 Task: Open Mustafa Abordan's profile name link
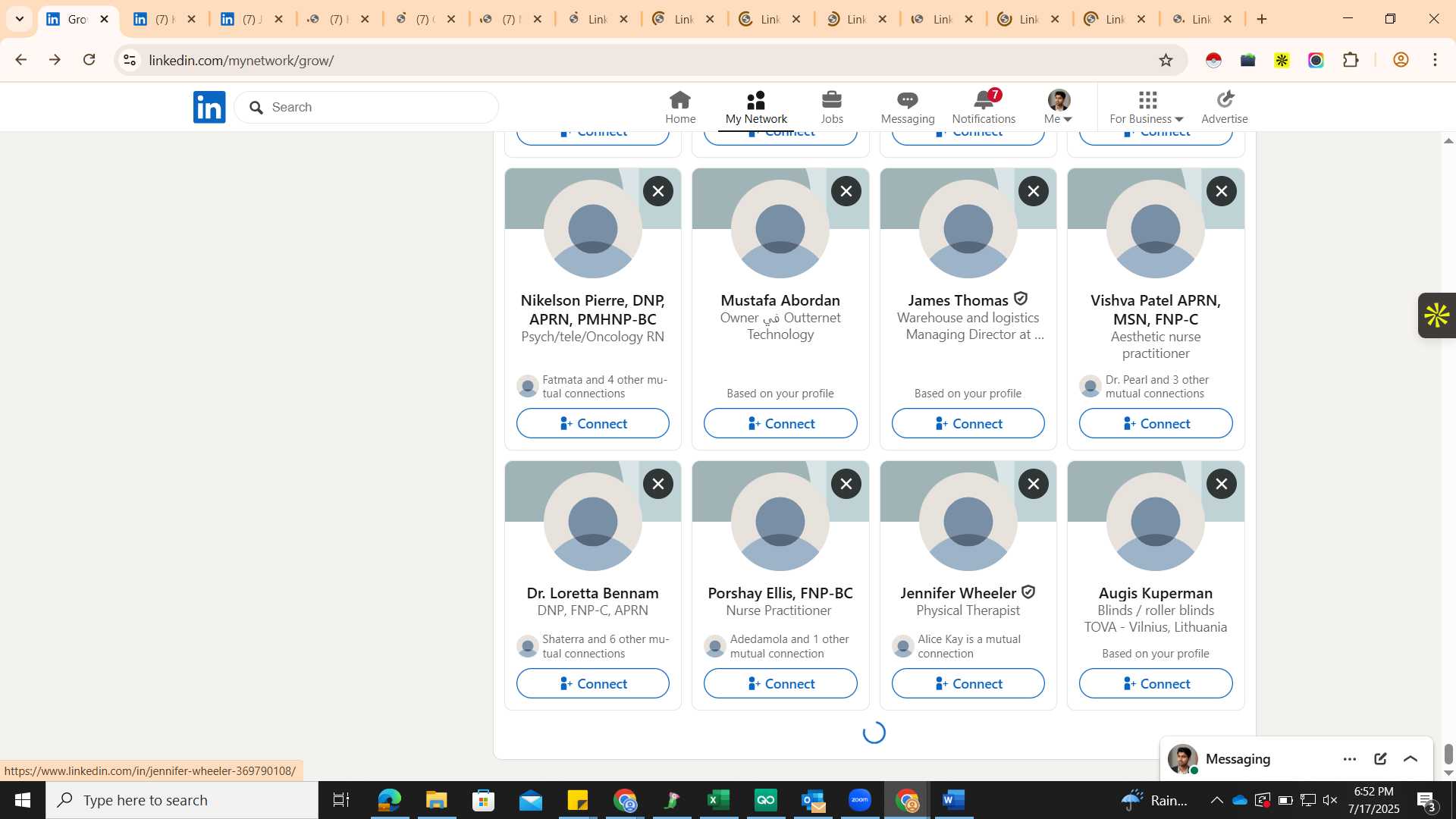point(780,300)
